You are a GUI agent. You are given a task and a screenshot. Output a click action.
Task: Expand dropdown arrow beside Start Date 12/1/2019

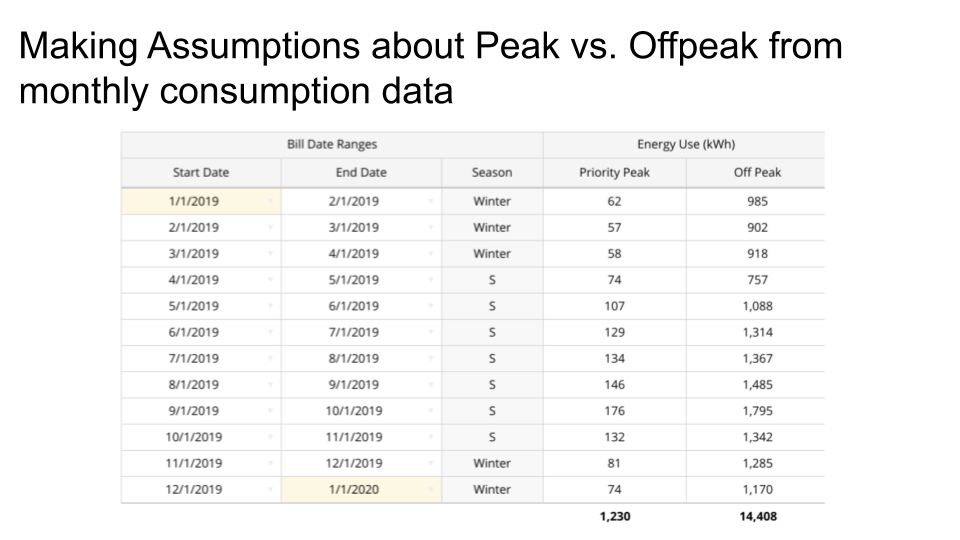270,490
